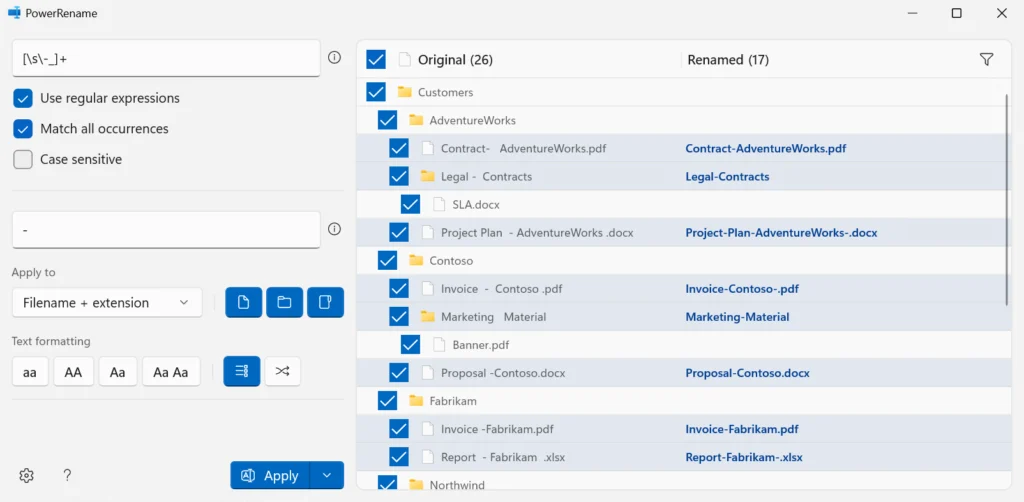The height and width of the screenshot is (502, 1024).
Task: Apply lowercase 'aa' formatting
Action: point(30,371)
